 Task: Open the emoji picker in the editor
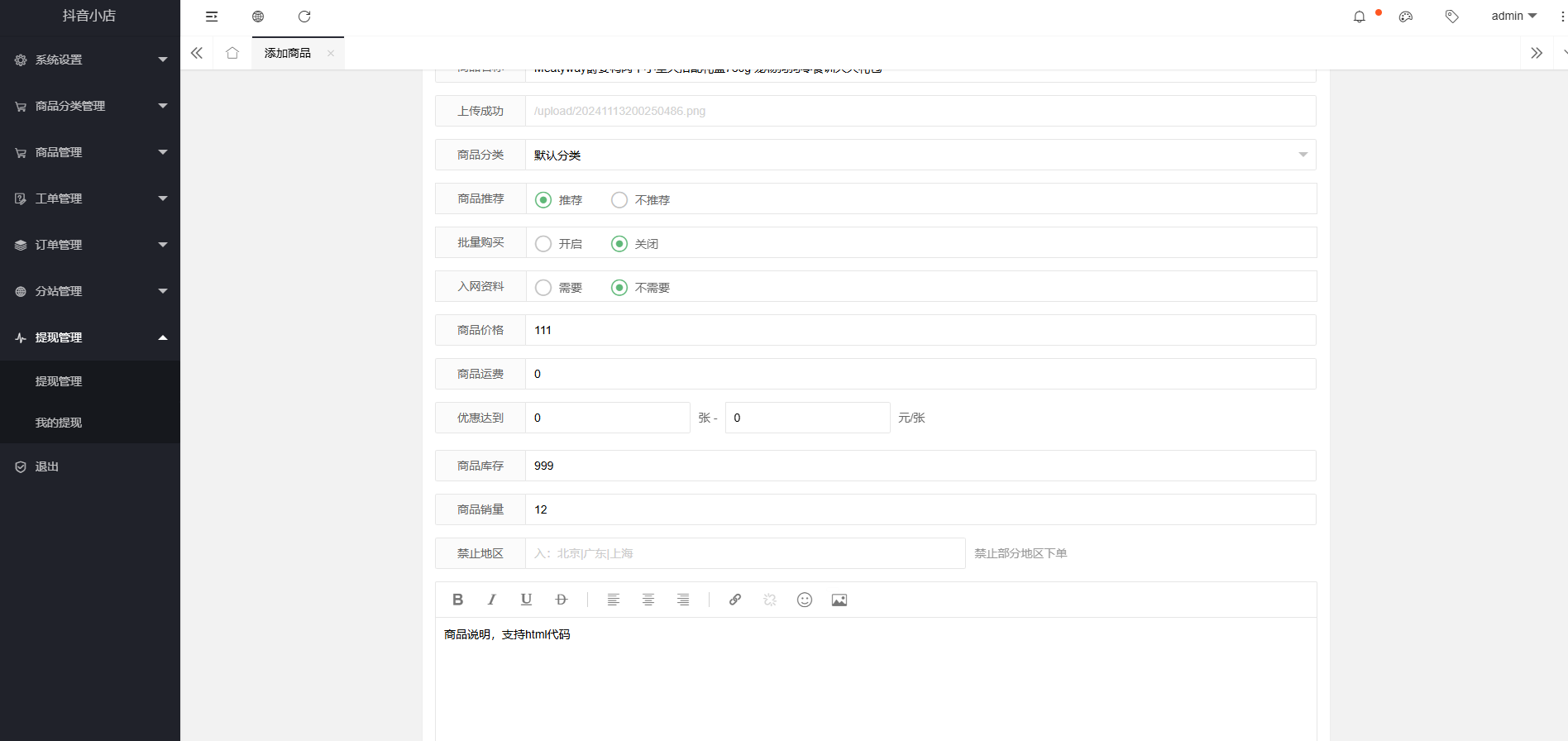tap(804, 600)
